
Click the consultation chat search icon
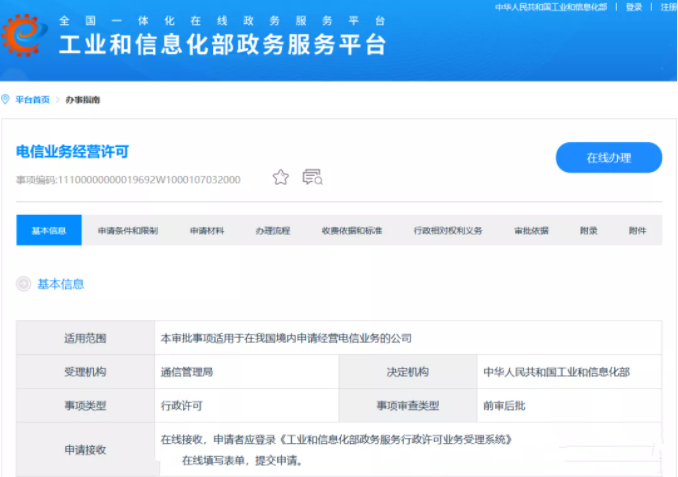point(312,177)
